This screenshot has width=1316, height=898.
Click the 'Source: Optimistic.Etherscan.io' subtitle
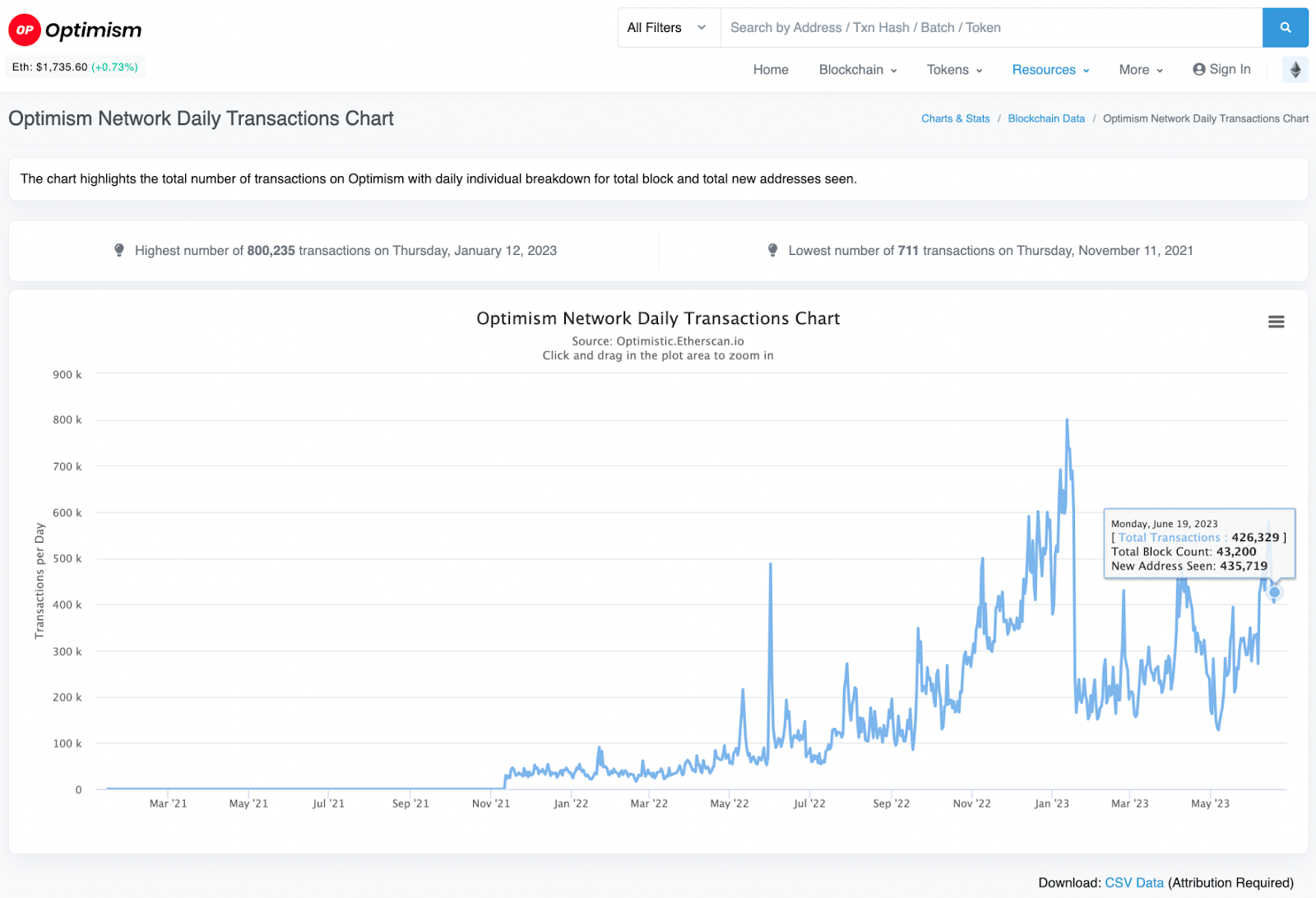click(658, 341)
